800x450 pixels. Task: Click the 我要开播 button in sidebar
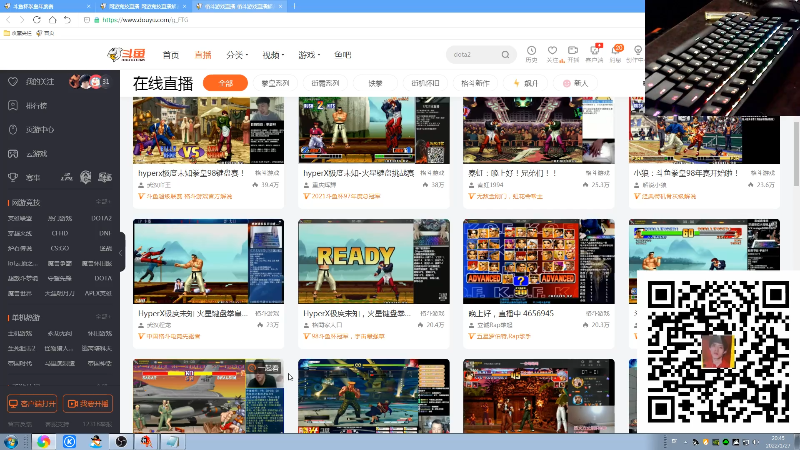(88, 404)
